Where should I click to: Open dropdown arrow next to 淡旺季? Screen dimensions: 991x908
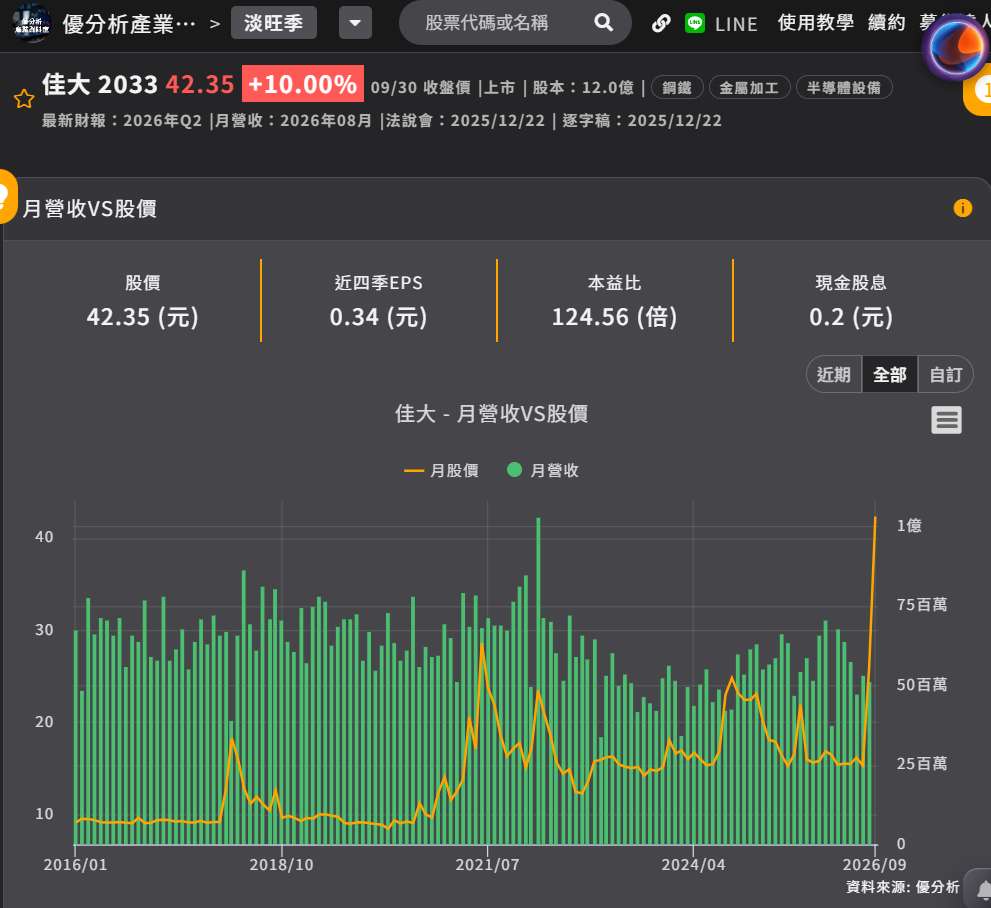[x=355, y=23]
